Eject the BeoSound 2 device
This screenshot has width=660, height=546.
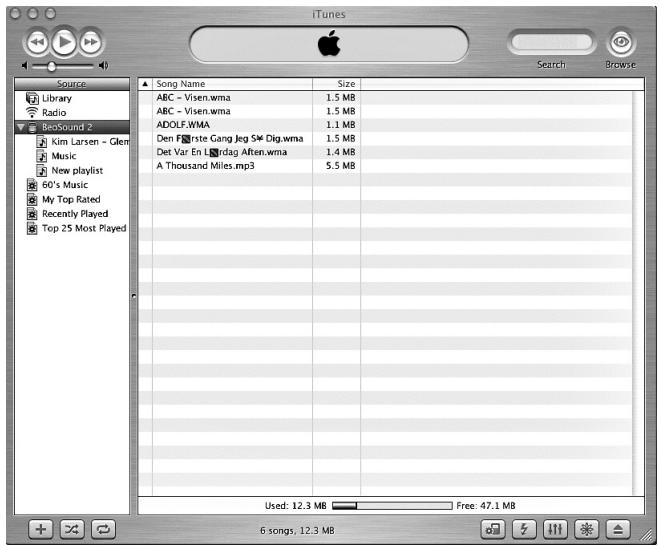[x=618, y=529]
